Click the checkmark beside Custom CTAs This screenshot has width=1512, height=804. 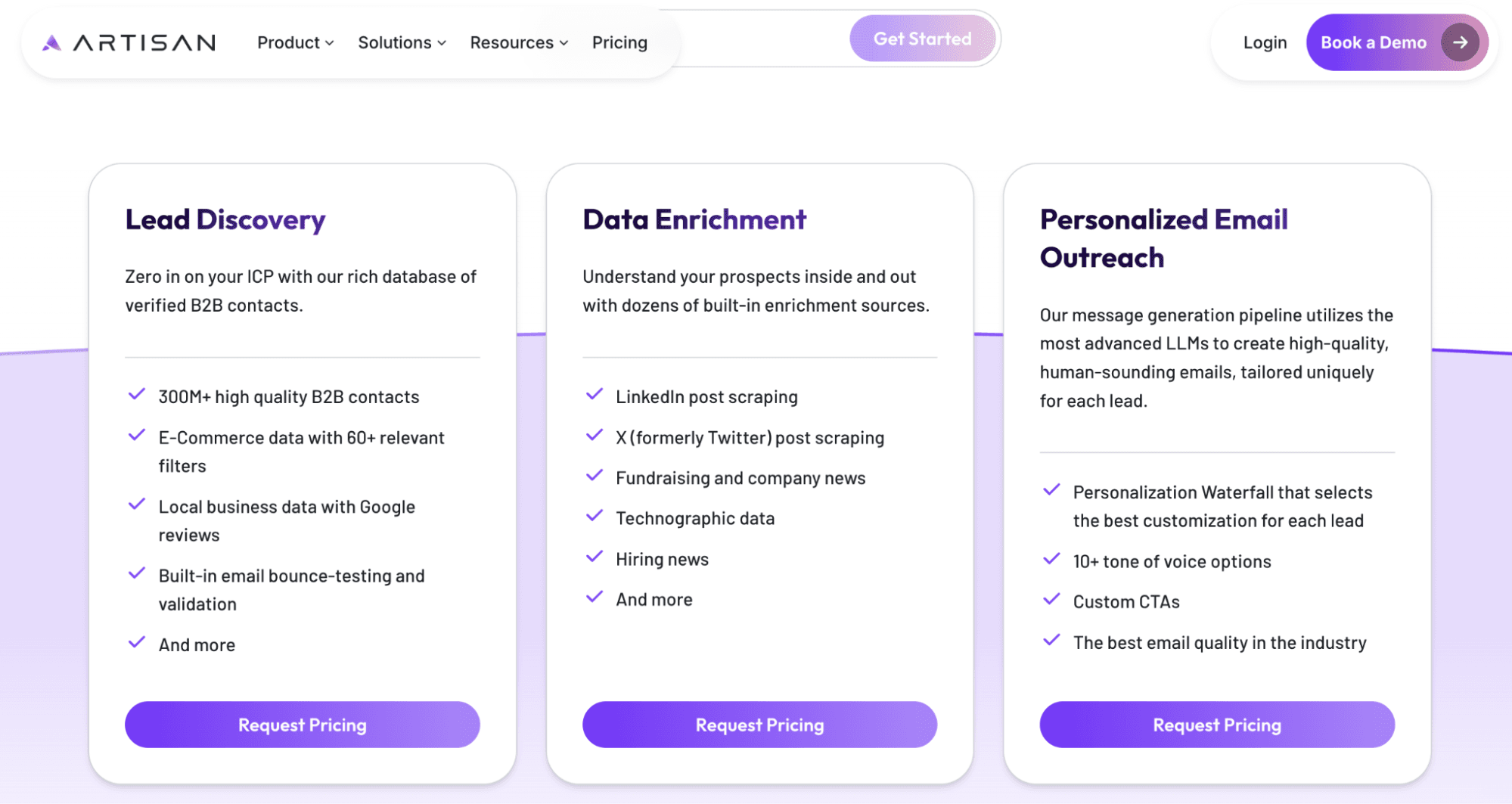pyautogui.click(x=1052, y=600)
